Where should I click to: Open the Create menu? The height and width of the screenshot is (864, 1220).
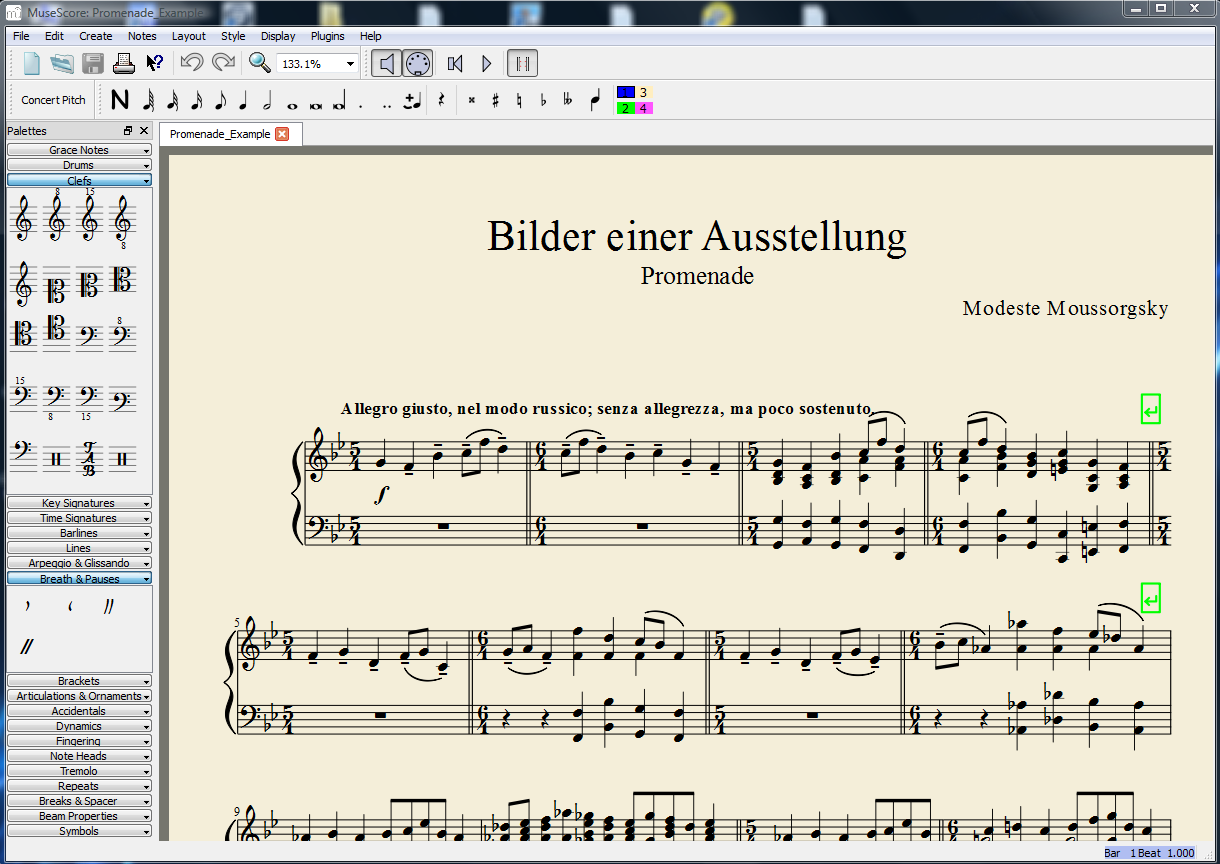96,36
